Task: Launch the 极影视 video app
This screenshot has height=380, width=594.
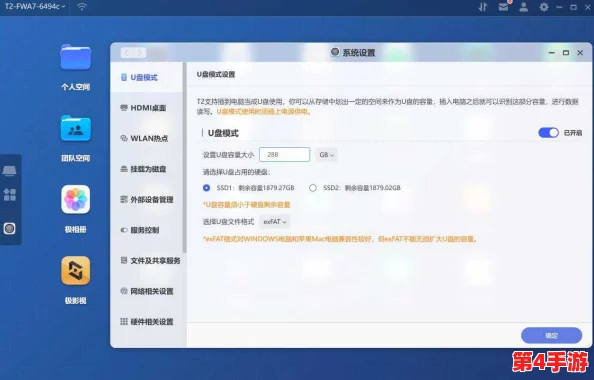Action: [75, 271]
